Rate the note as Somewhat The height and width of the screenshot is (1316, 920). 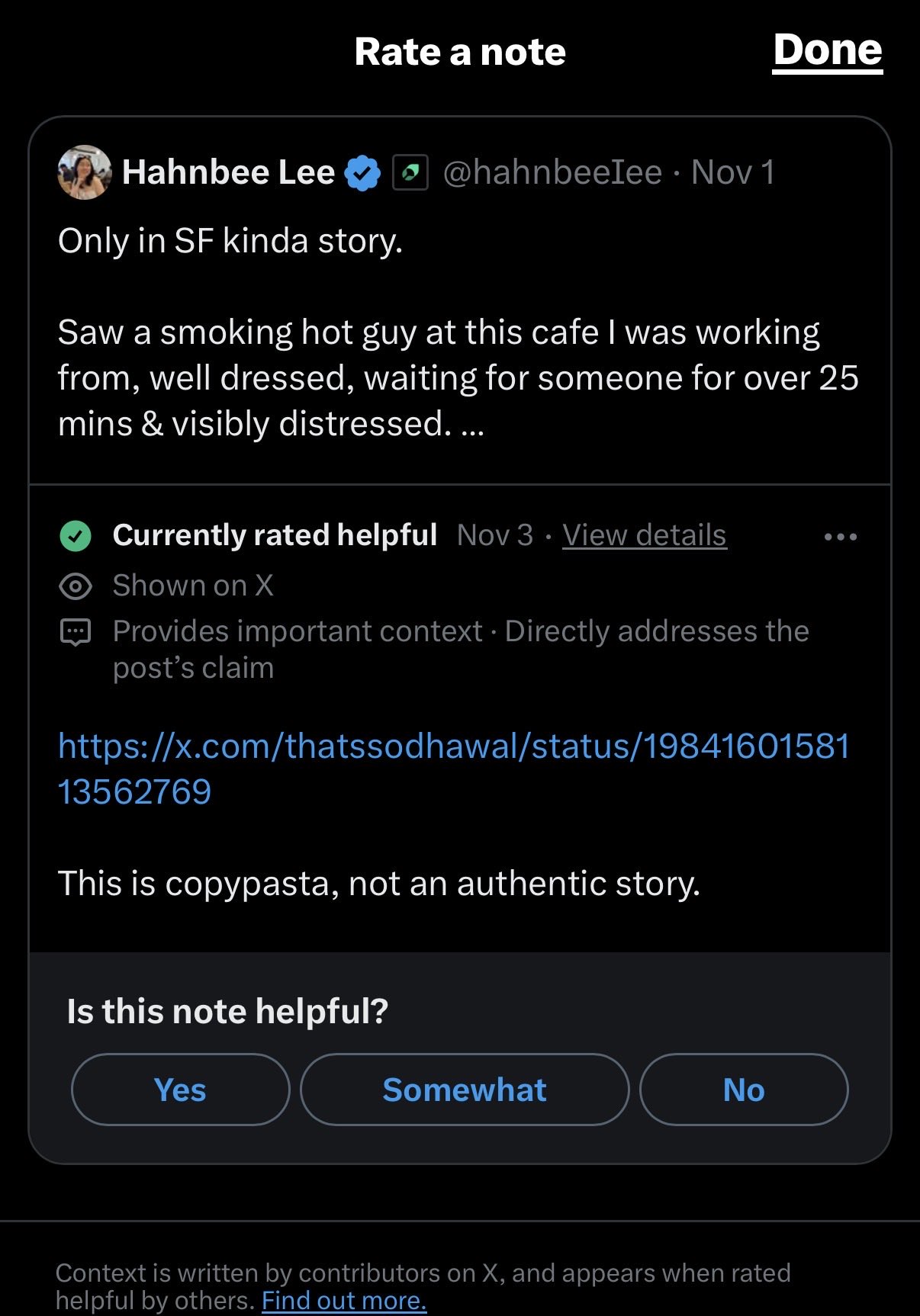coord(465,1090)
